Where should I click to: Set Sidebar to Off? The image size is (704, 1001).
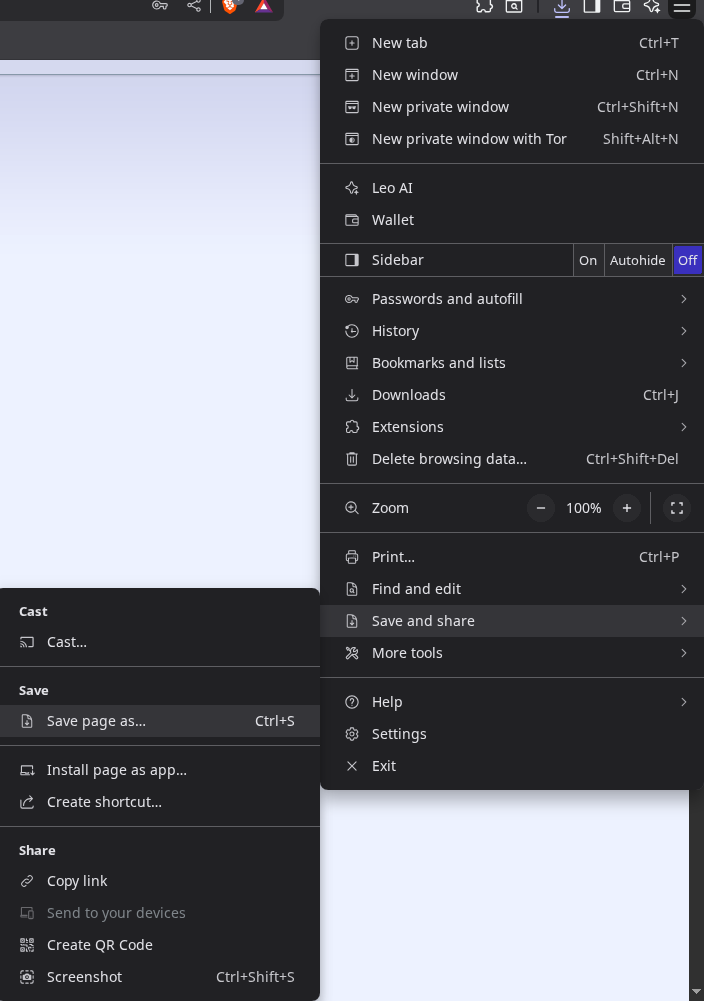[687, 260]
